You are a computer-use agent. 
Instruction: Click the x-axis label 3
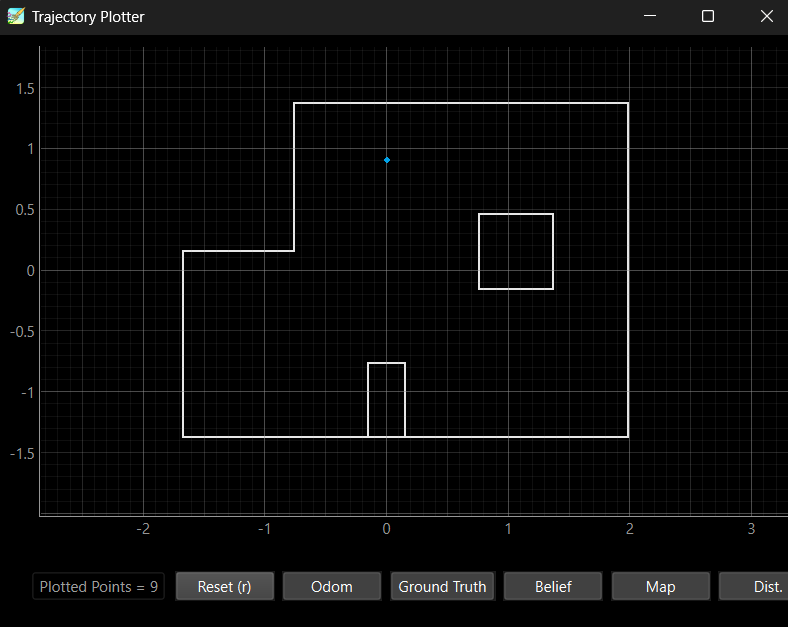[751, 529]
